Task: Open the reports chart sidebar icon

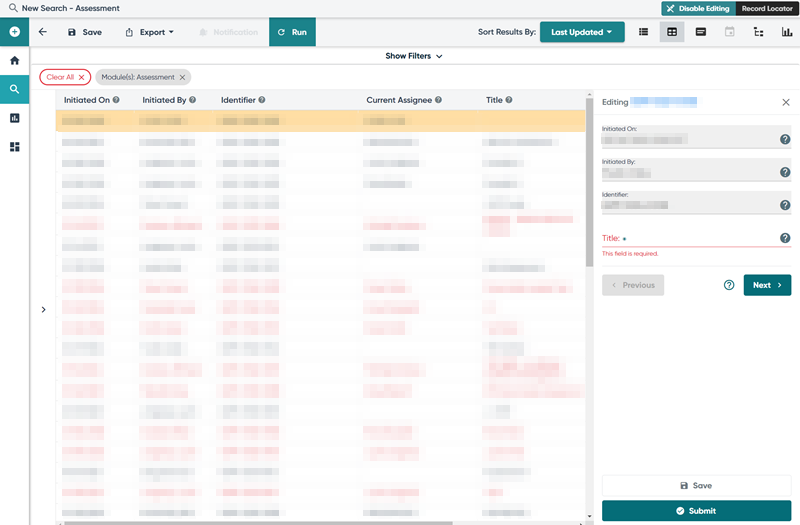Action: [14, 118]
